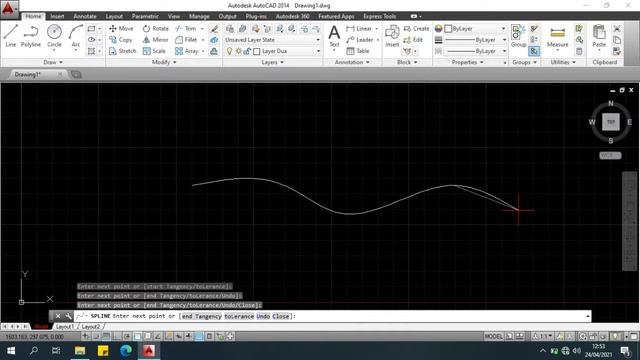Activate the Arc tool
This screenshot has height=360, width=640.
tap(76, 36)
